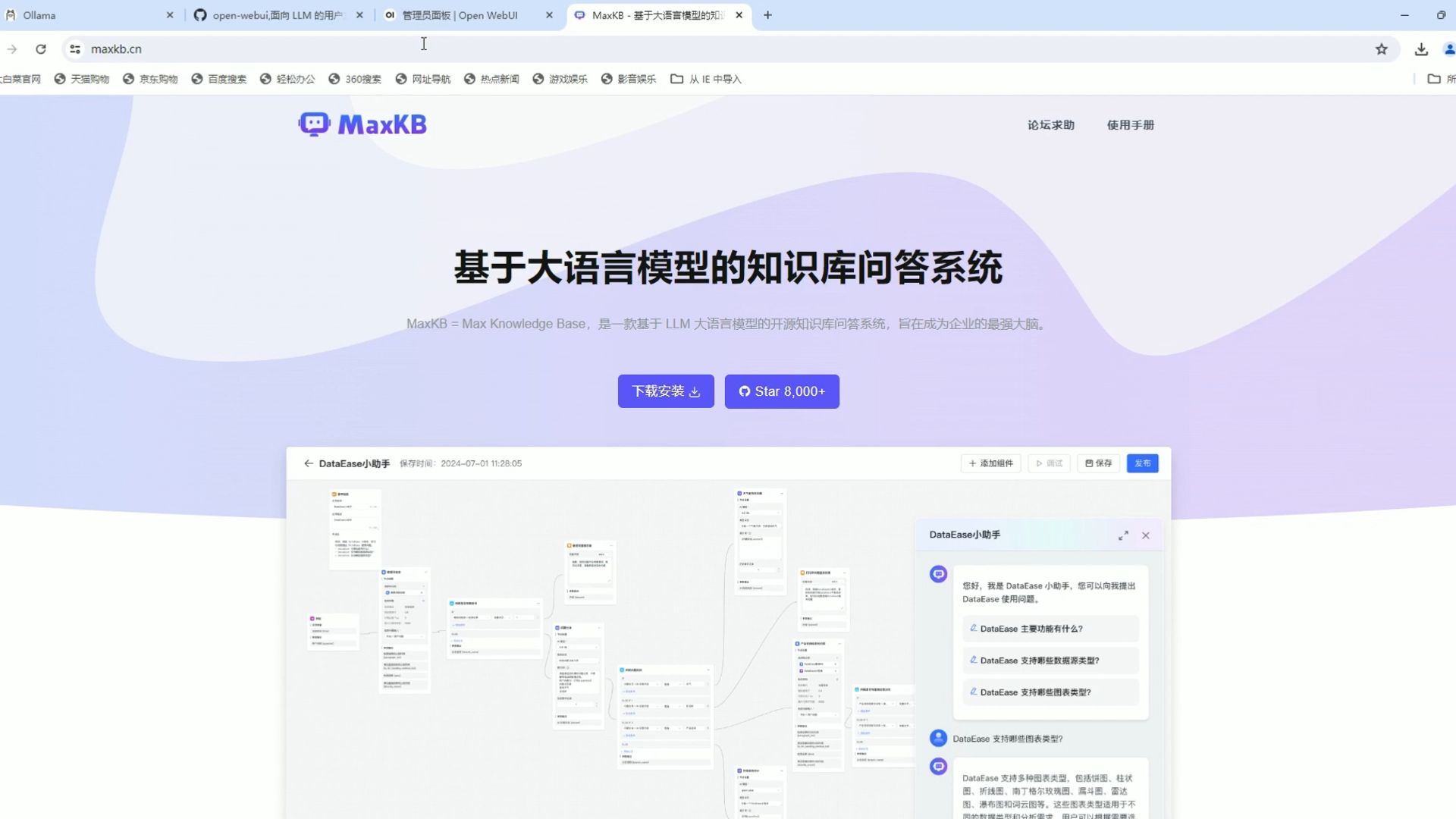Bookmark this page with star icon

1382,49
